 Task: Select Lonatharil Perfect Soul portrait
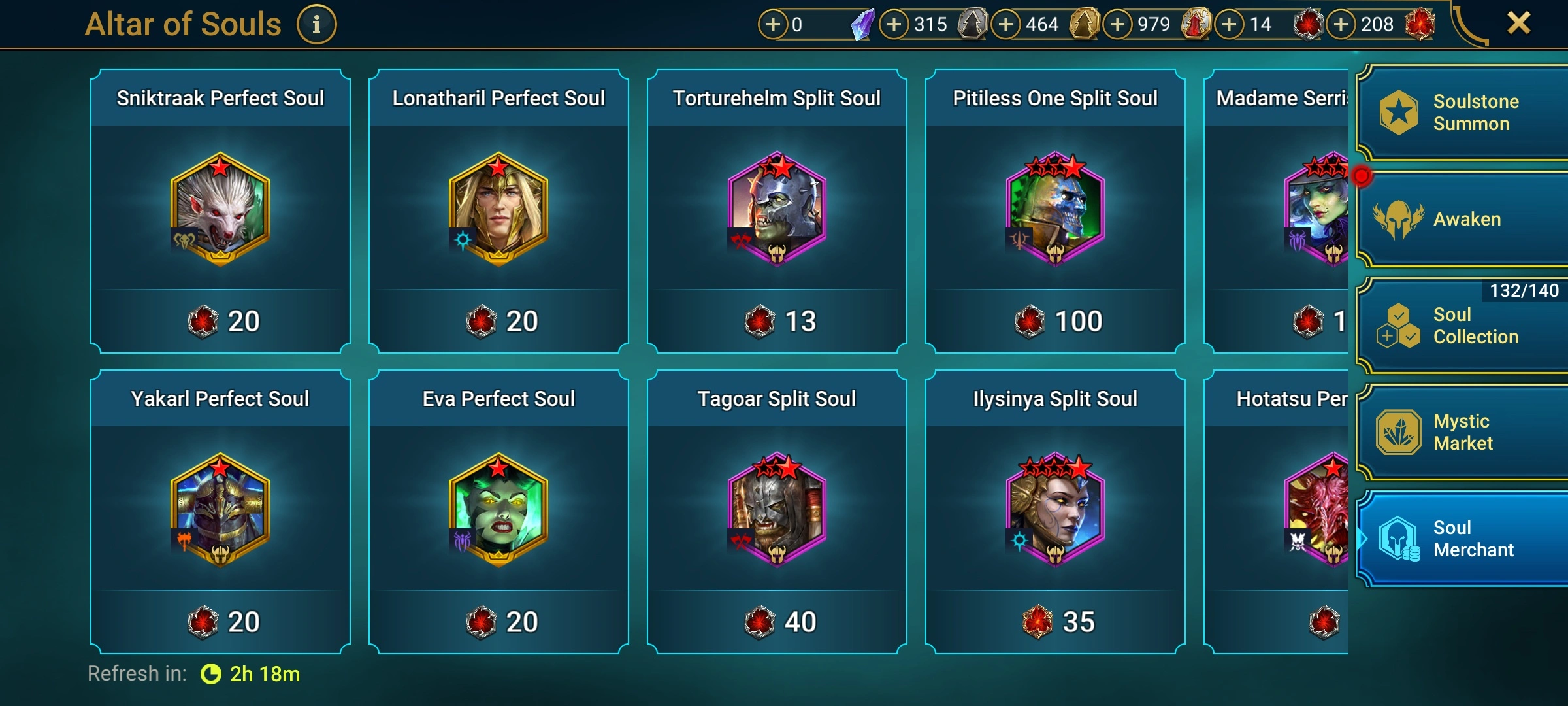tap(498, 209)
